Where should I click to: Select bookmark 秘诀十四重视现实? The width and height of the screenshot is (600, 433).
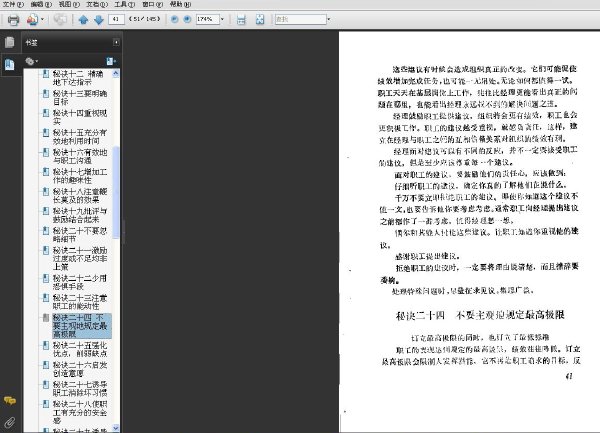[80, 117]
